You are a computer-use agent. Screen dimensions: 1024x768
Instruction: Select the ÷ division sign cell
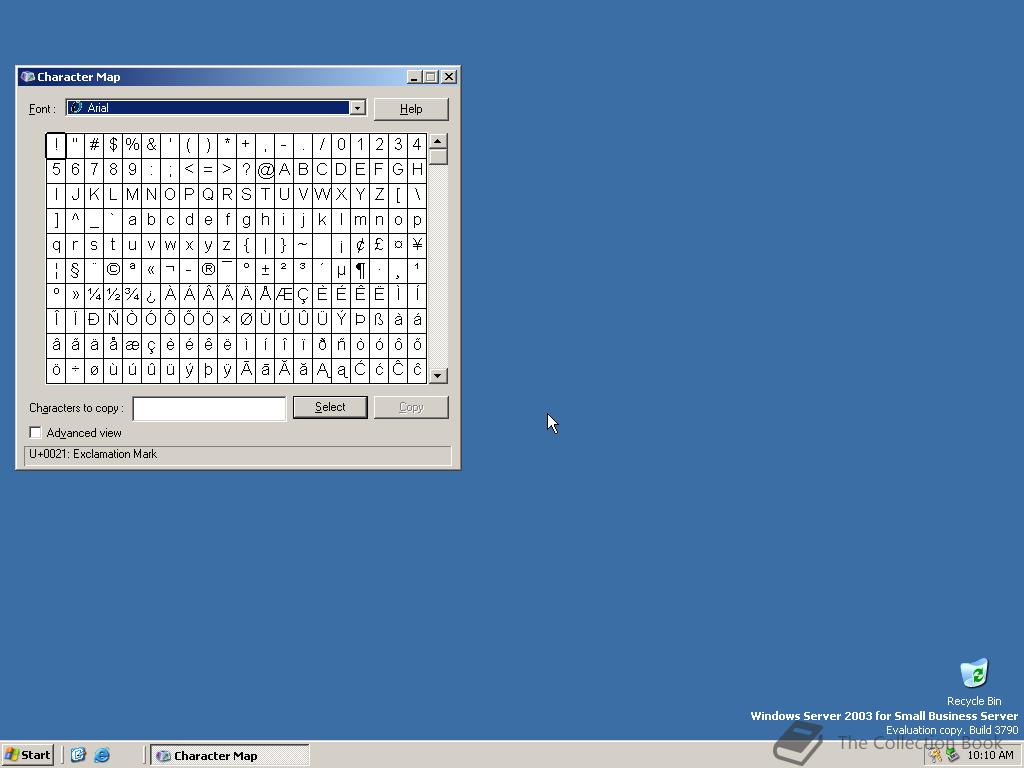pos(75,370)
